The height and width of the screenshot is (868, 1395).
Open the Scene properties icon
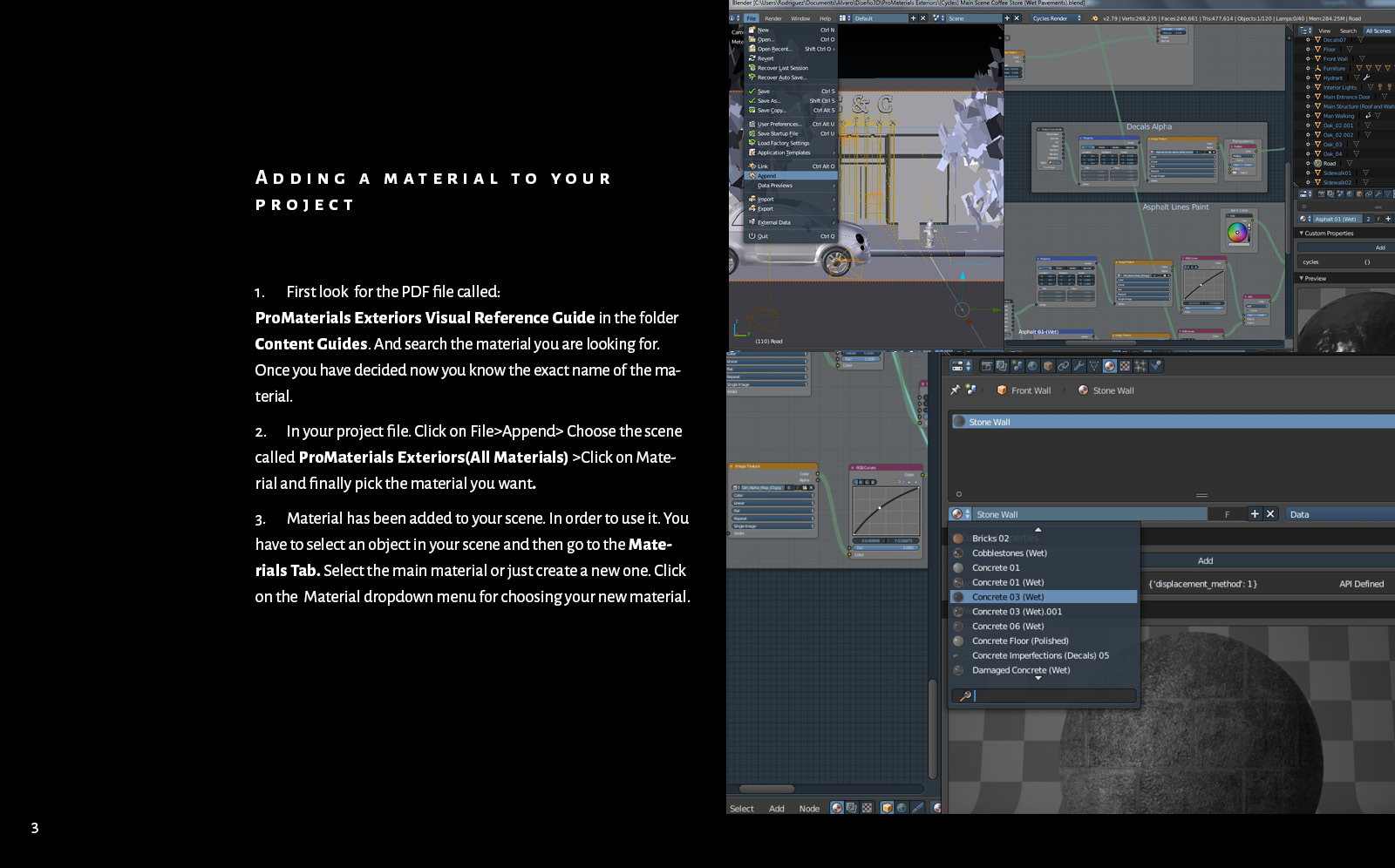point(1017,366)
